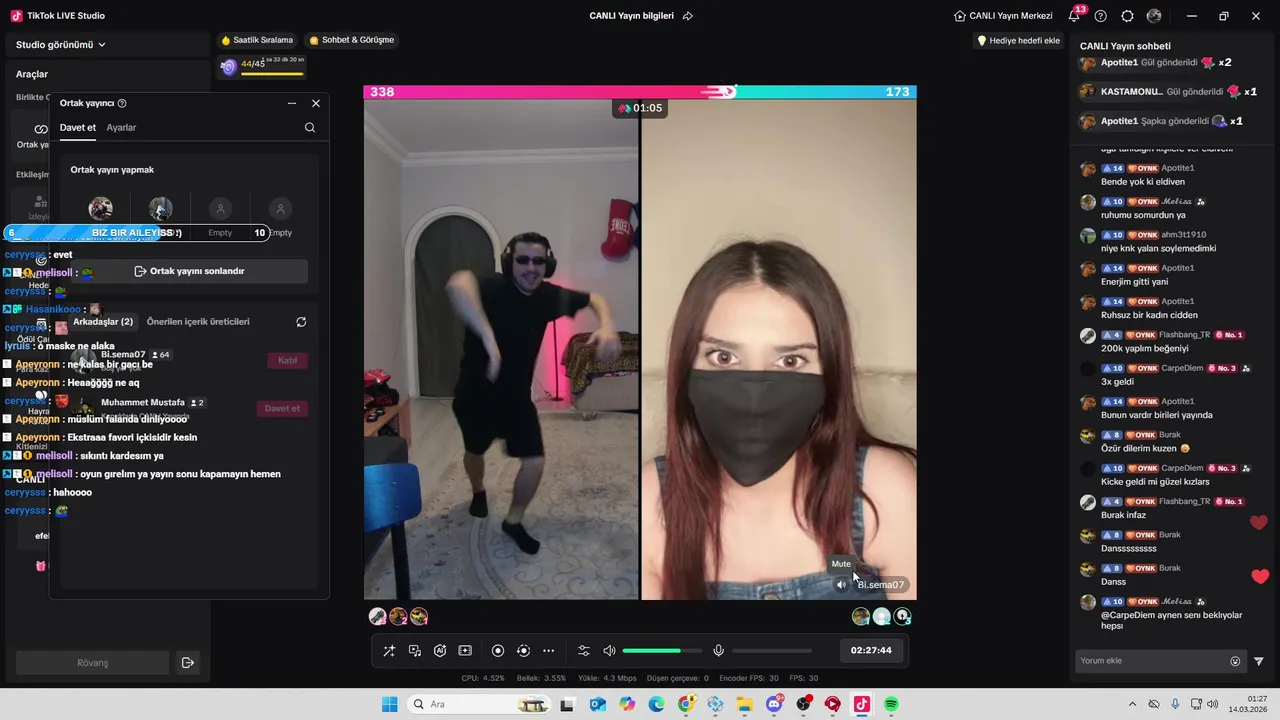The image size is (1280, 720).
Task: Switch to the Davet et tab
Action: tap(78, 128)
